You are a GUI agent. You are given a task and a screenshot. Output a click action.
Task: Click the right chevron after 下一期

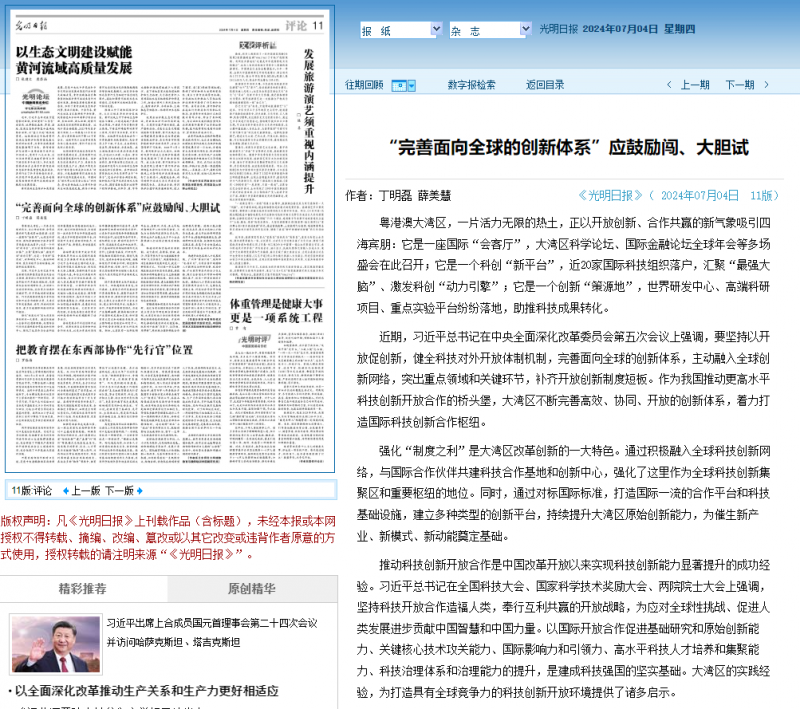click(766, 85)
